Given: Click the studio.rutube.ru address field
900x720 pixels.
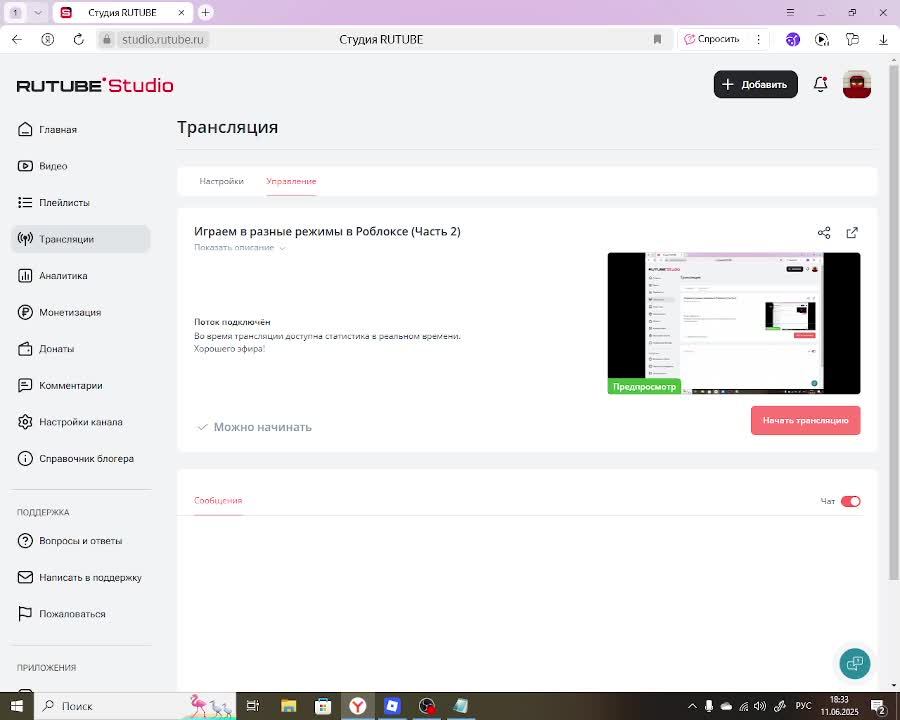Looking at the screenshot, I should pos(163,40).
